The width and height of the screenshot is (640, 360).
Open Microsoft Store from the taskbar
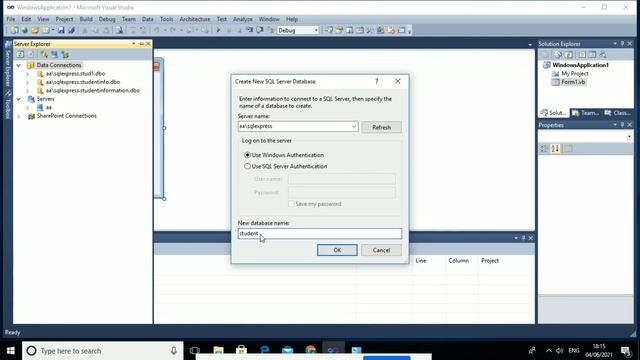(241, 350)
